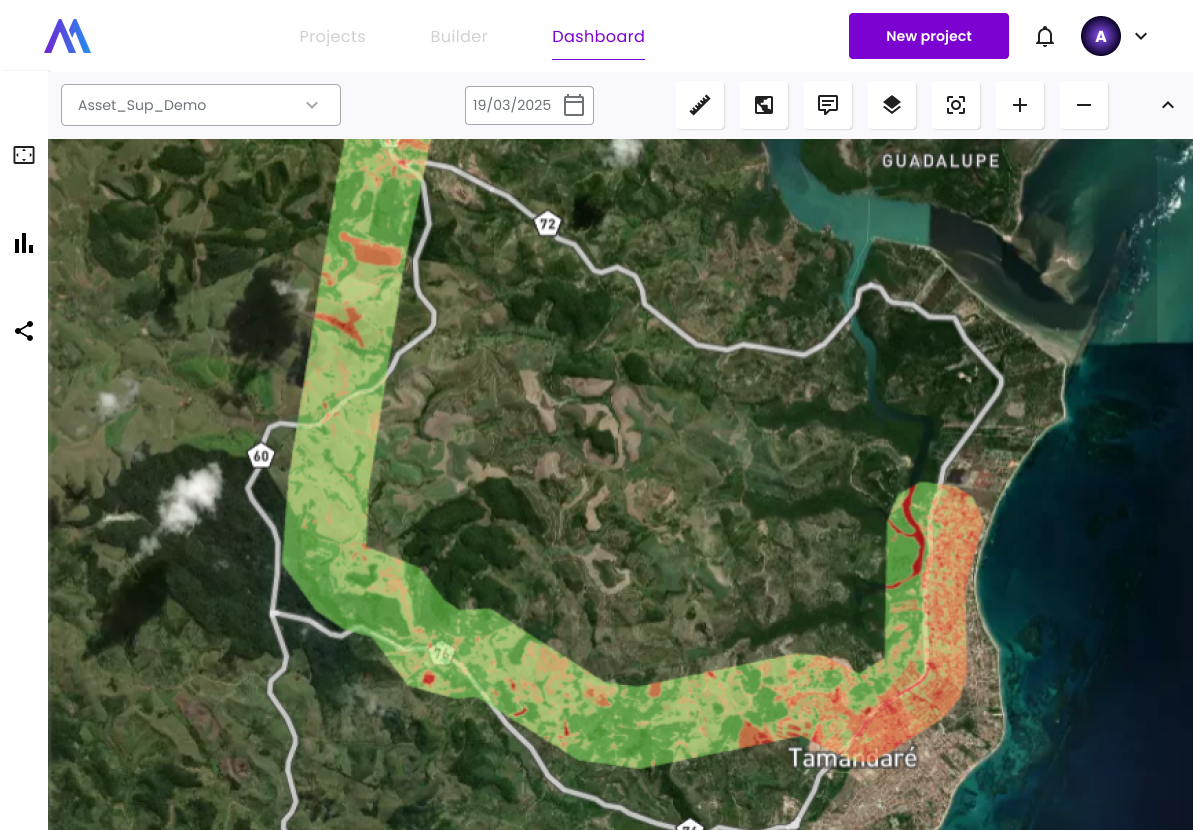Open the notifications bell
1193x830 pixels.
1045,37
